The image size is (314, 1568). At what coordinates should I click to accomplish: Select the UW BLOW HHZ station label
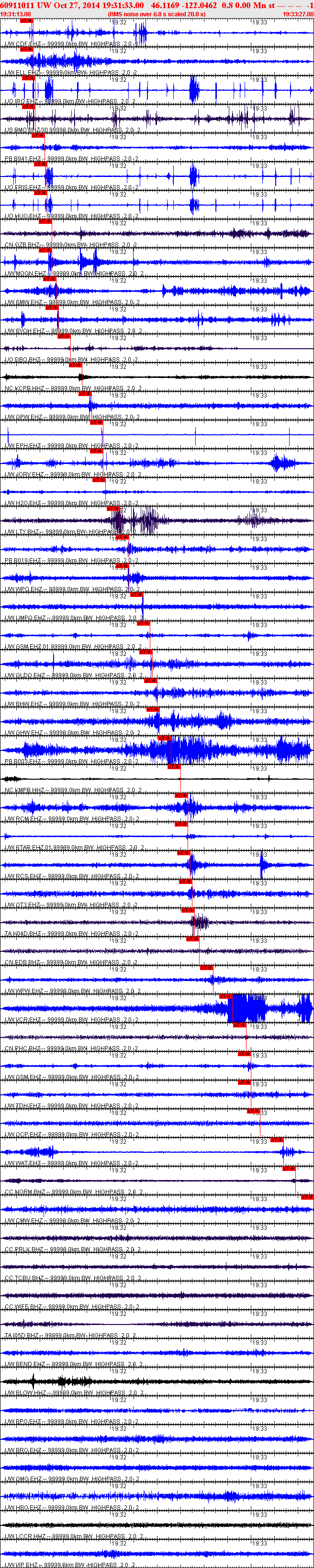74,1393
